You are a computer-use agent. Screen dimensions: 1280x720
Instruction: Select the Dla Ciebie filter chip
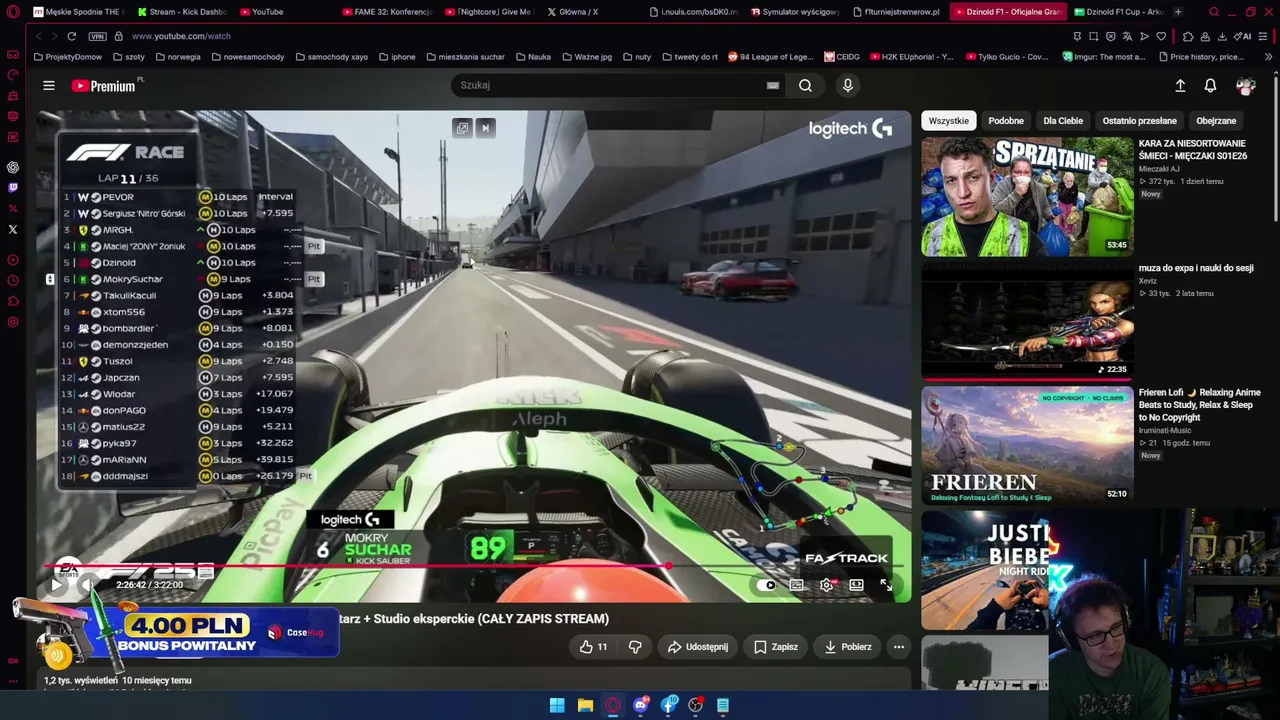(x=1063, y=121)
